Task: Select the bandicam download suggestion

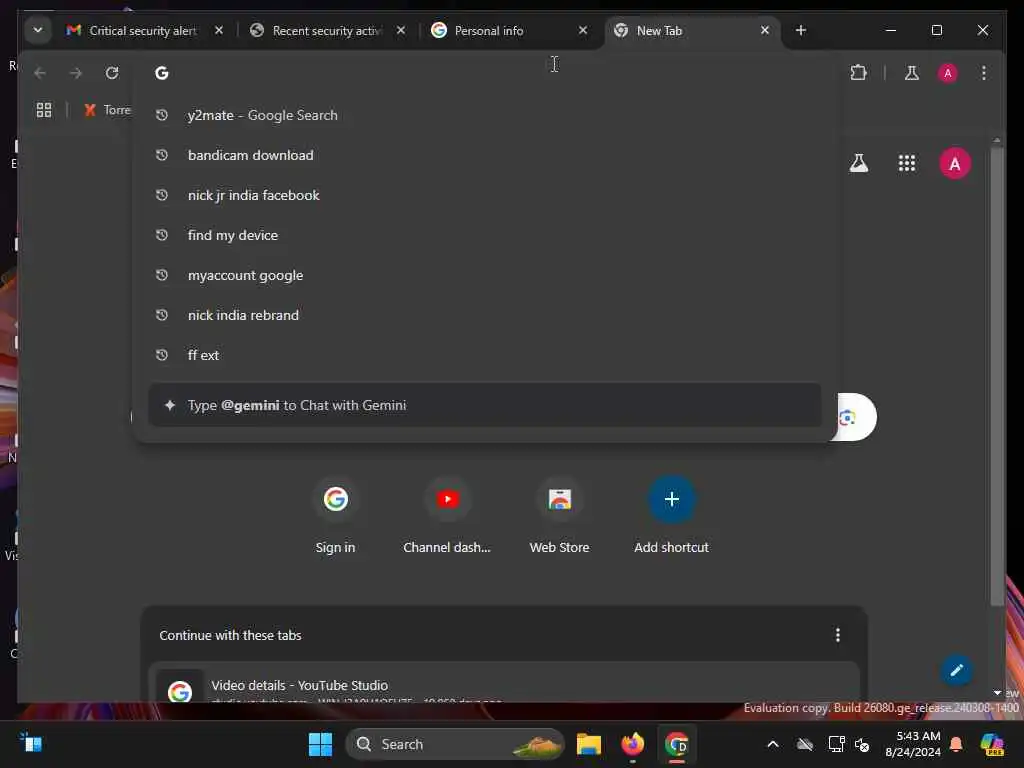Action: coord(485,155)
